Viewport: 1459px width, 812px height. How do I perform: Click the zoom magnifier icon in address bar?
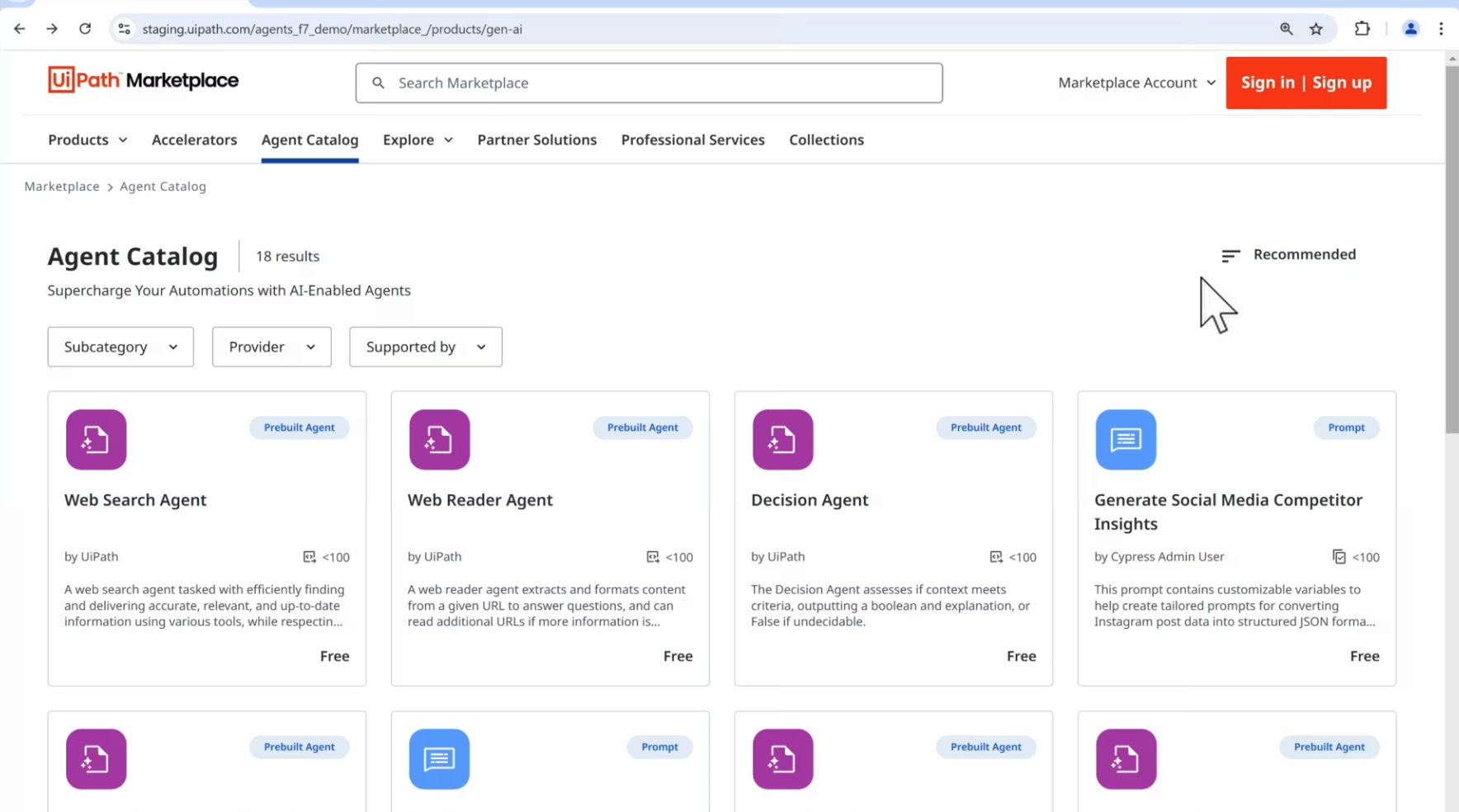tap(1286, 29)
